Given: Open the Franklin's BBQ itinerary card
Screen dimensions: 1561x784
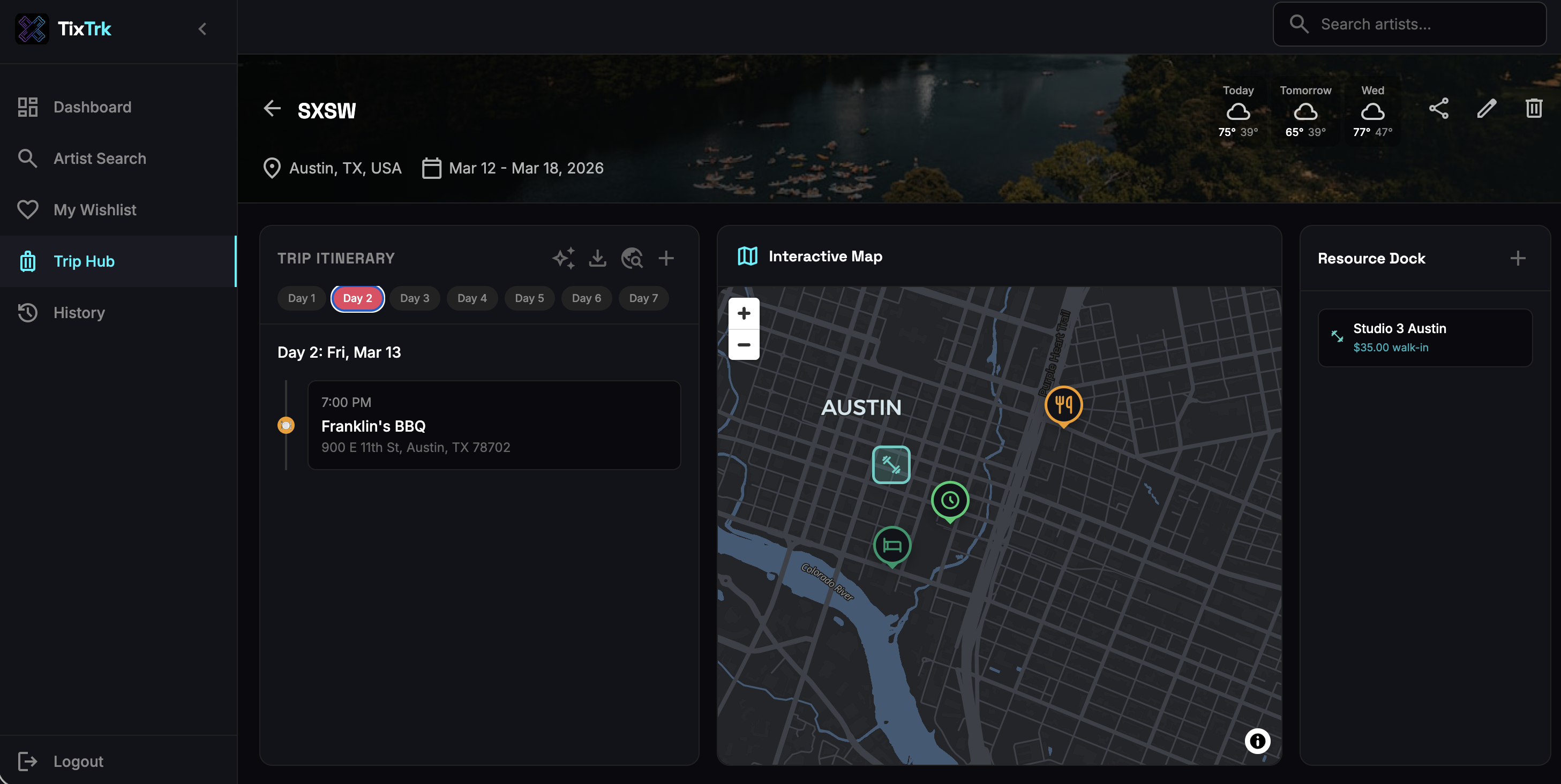Looking at the screenshot, I should [x=494, y=425].
